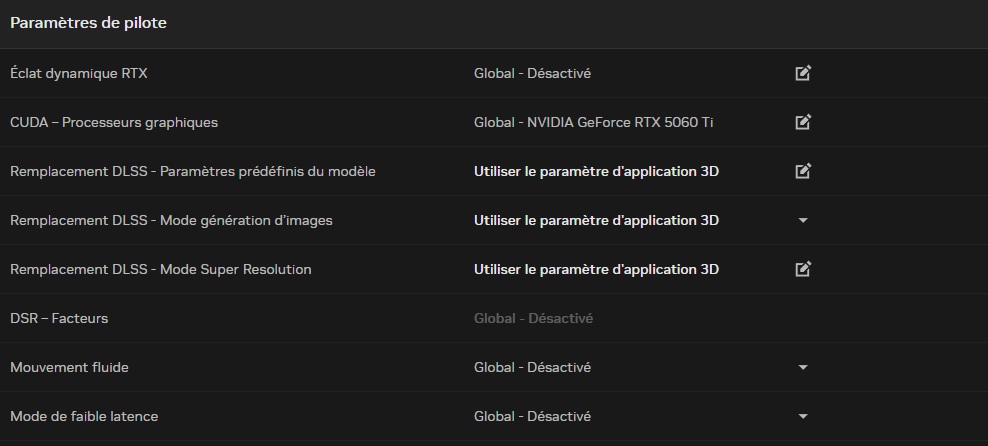Image resolution: width=988 pixels, height=446 pixels.
Task: Select the 'Mode de faible latence' label
Action: pos(84,416)
